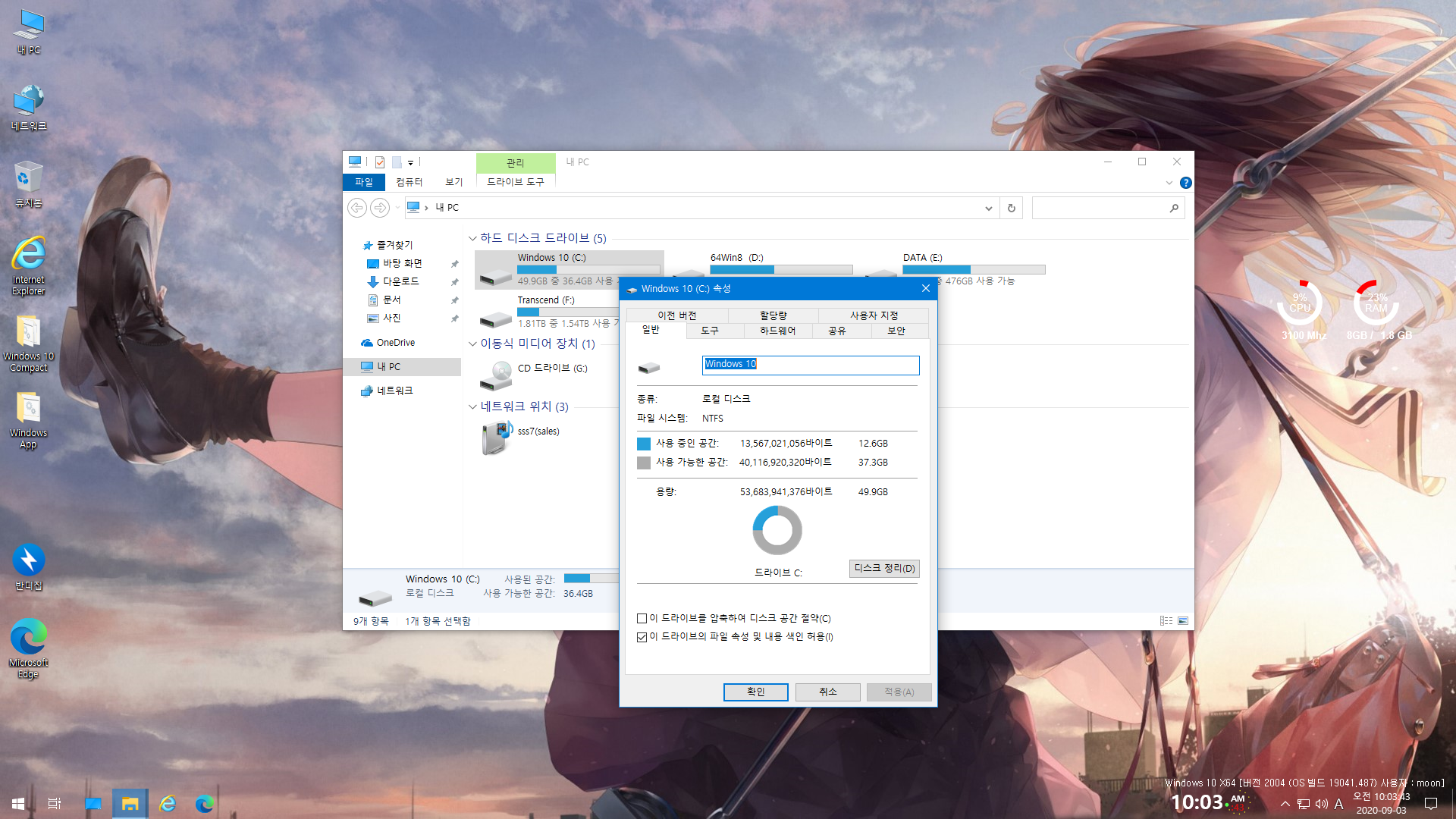Click the 확인 button

coord(756,692)
